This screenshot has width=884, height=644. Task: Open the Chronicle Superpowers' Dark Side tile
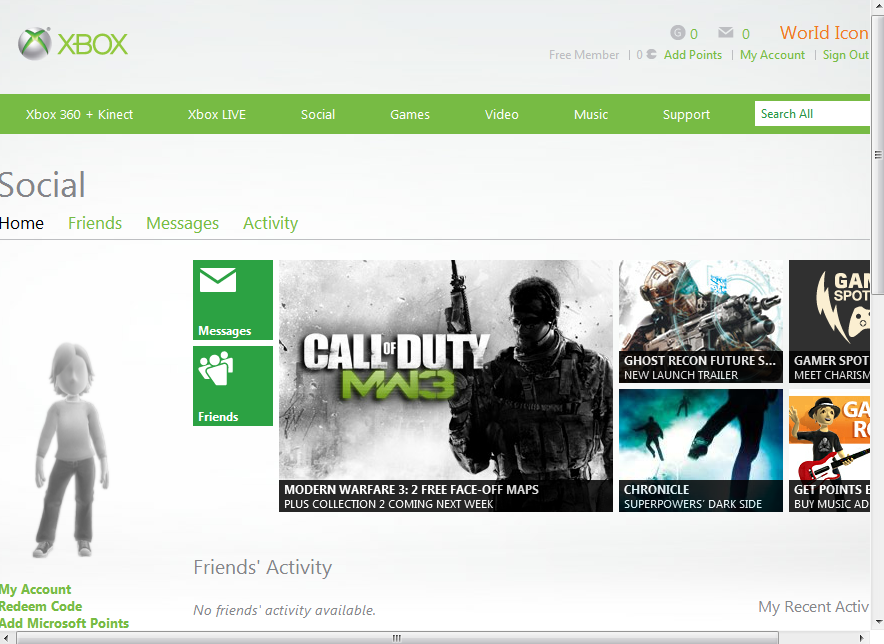pyautogui.click(x=701, y=450)
